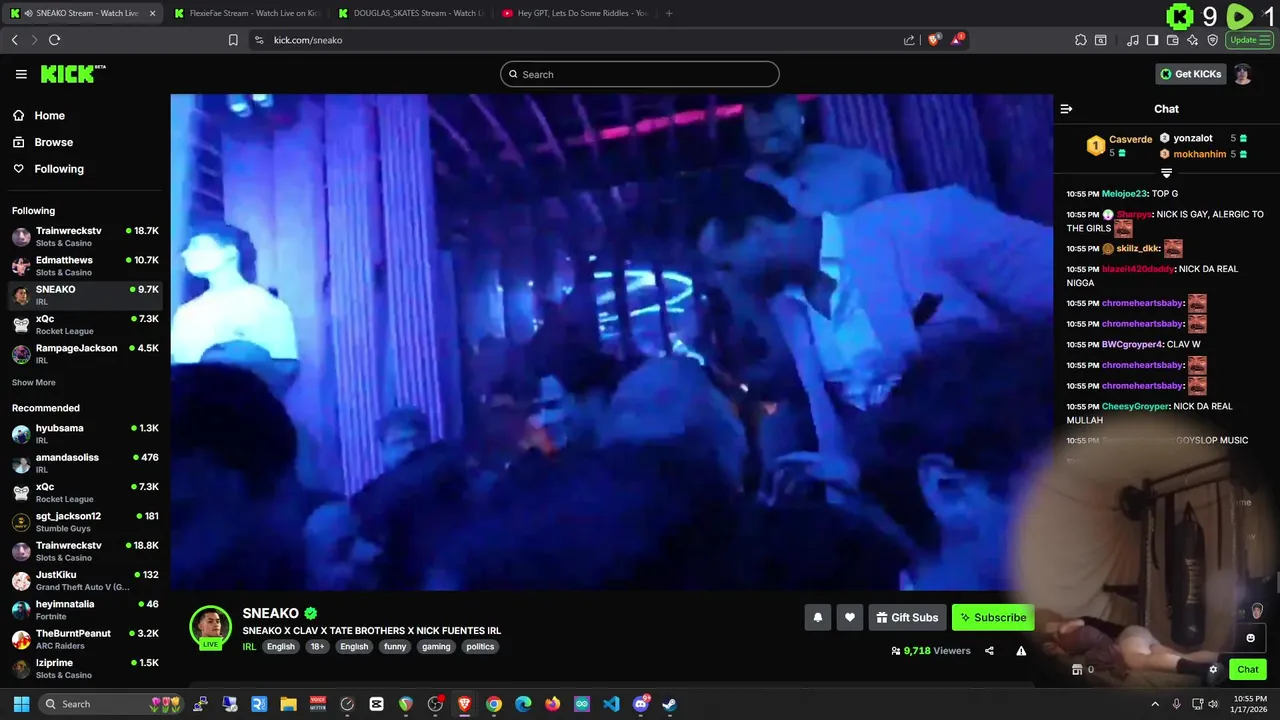Open RampageJackson channel in Following

(85, 354)
